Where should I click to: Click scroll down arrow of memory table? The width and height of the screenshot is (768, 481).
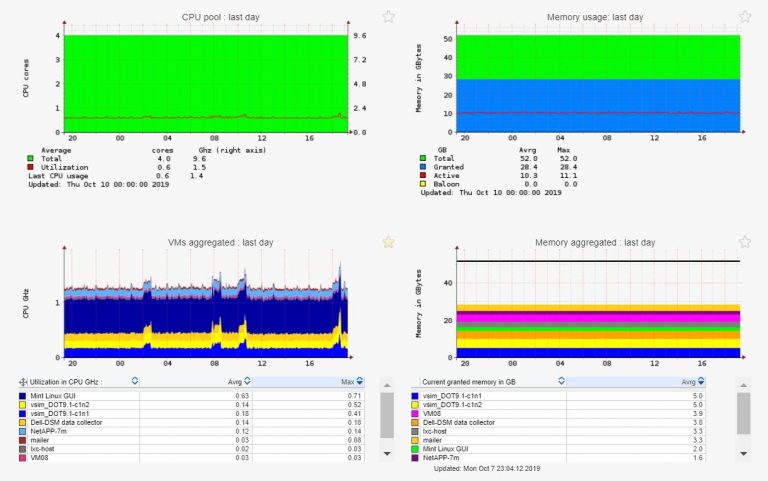743,454
